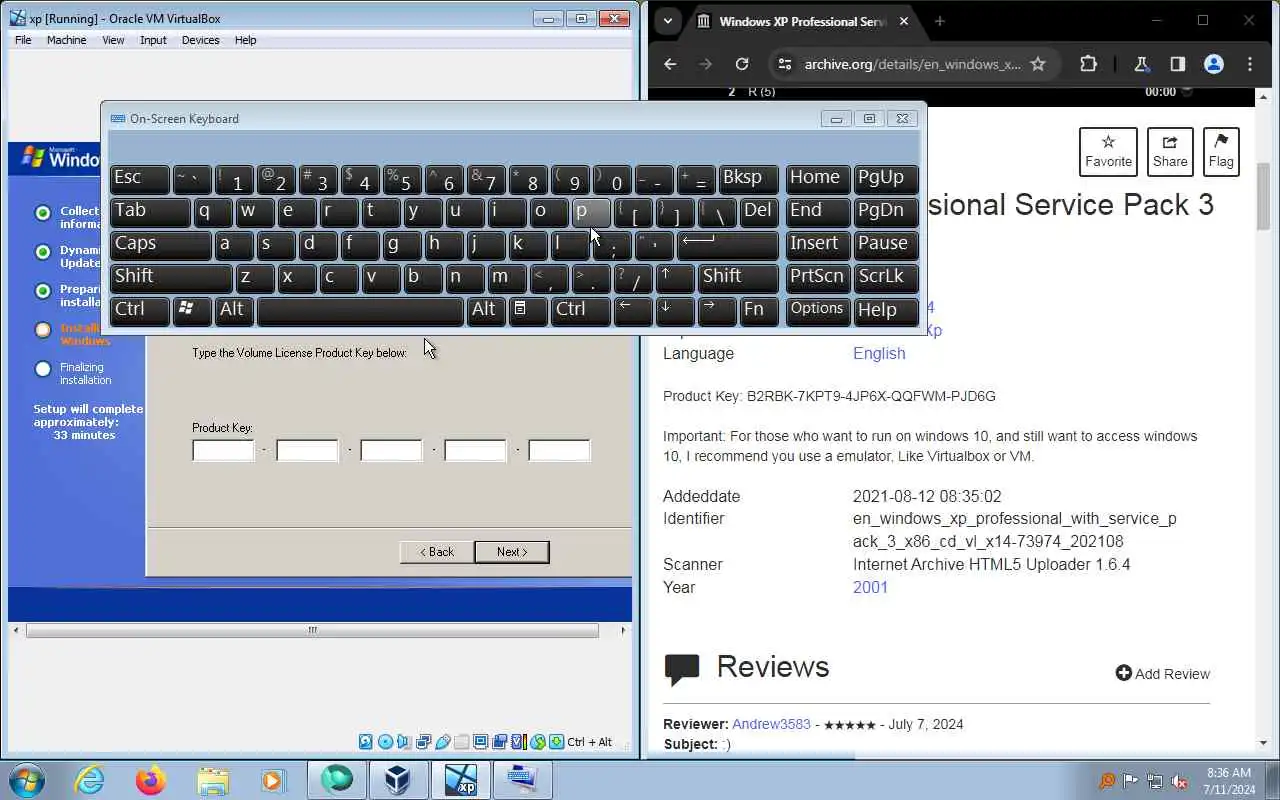Click the Windows logo key on the On-Screen Keyboard

tap(192, 310)
